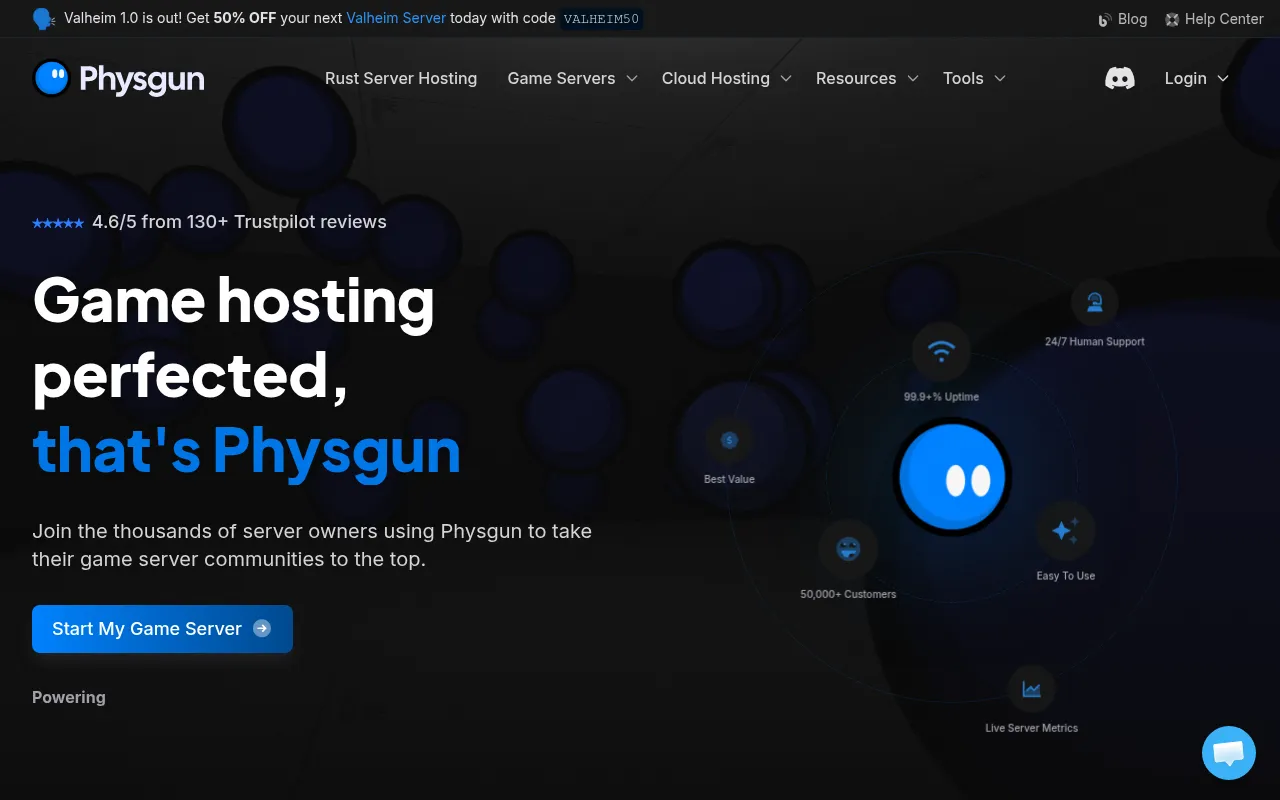1280x800 pixels.
Task: Click the 50,000+ Customers label
Action: click(848, 594)
